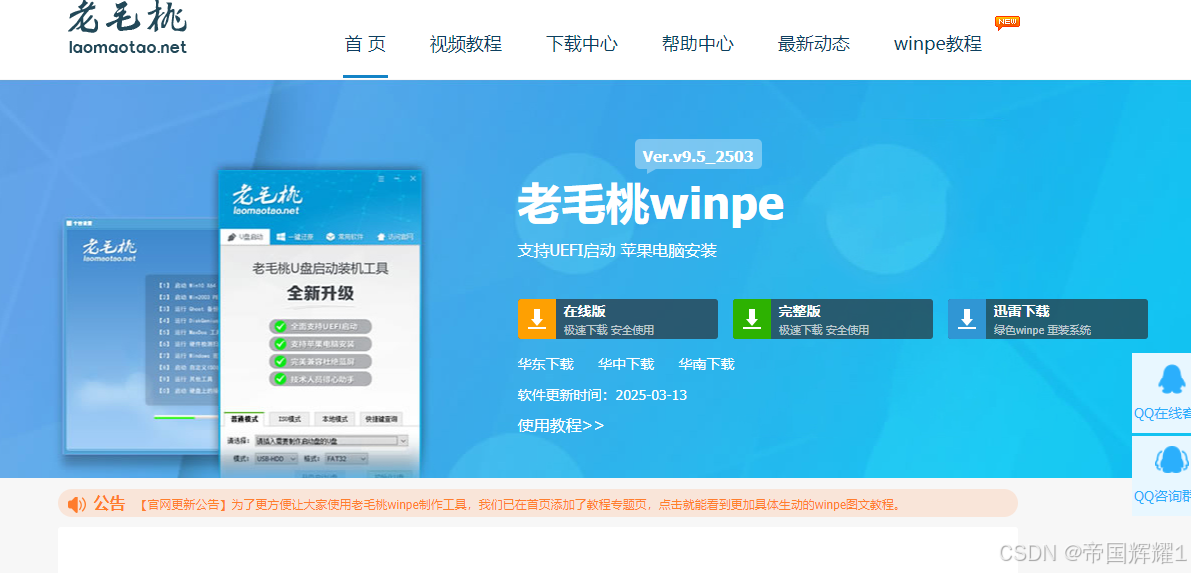
Task: Click boot menu row 【3】 运行 Ghost
Action: (x=188, y=309)
